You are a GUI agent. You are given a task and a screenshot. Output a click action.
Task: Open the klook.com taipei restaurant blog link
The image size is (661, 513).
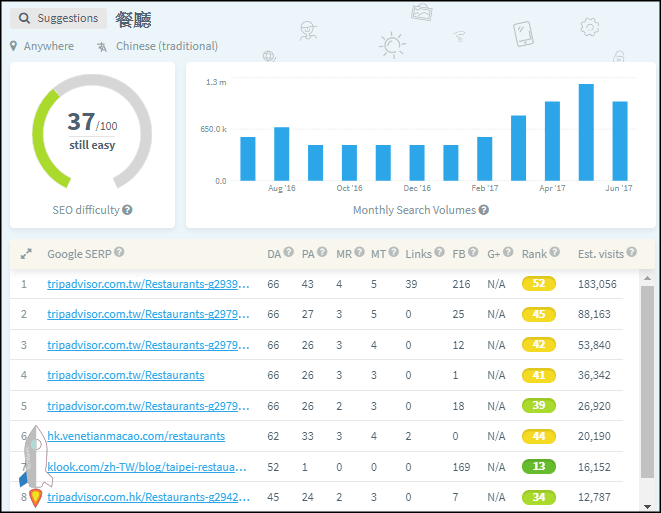pyautogui.click(x=146, y=467)
